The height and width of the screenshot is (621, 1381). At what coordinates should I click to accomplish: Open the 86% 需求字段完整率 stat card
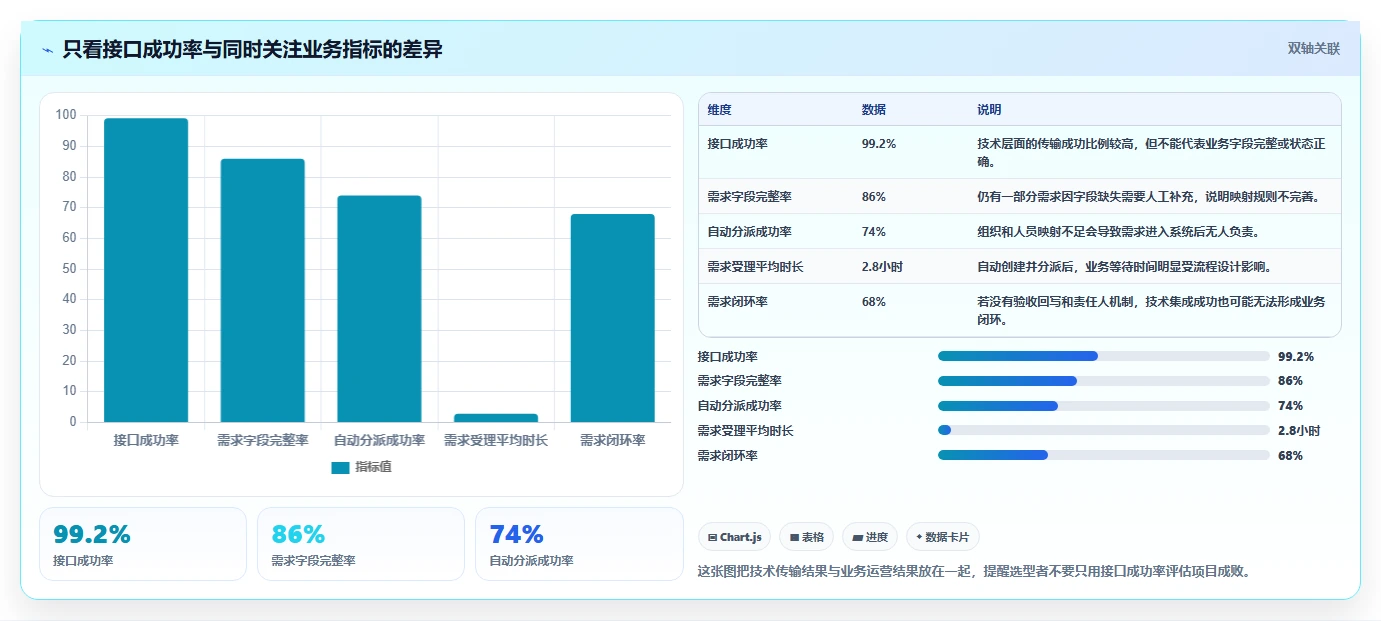click(361, 544)
